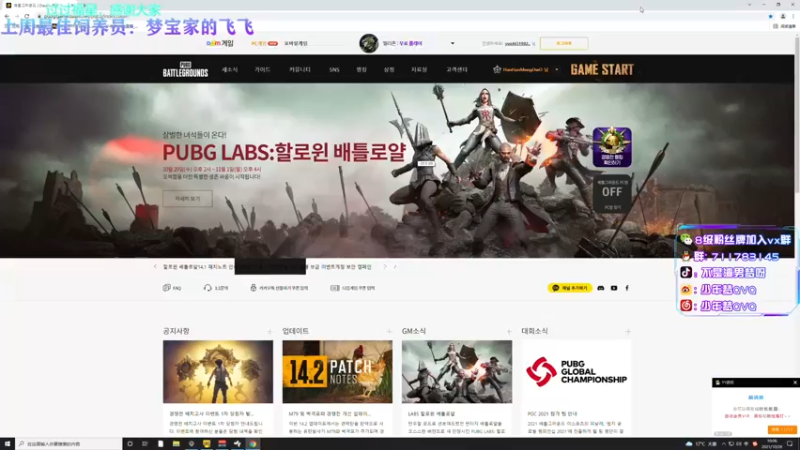800x450 pixels.
Task: Open the 고객센터 menu item
Action: pos(457,69)
